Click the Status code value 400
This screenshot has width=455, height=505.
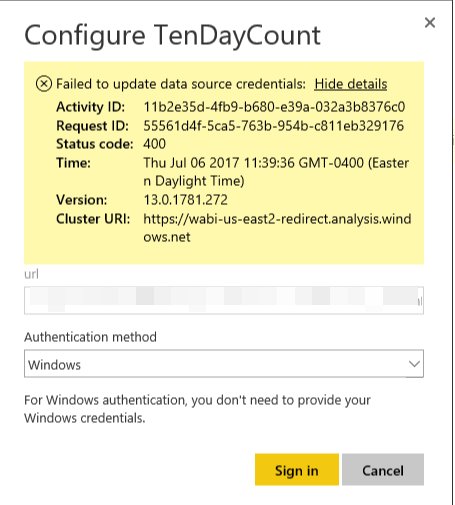click(154, 144)
